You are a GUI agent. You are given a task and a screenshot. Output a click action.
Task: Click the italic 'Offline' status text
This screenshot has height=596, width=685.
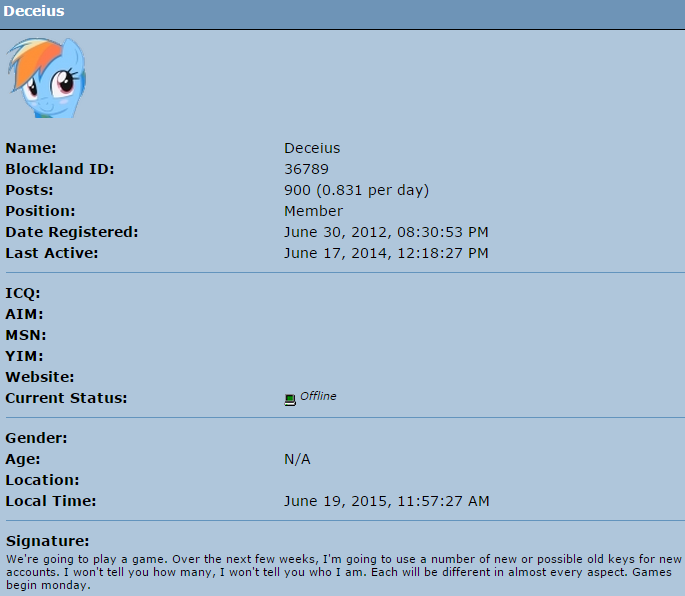(x=318, y=396)
